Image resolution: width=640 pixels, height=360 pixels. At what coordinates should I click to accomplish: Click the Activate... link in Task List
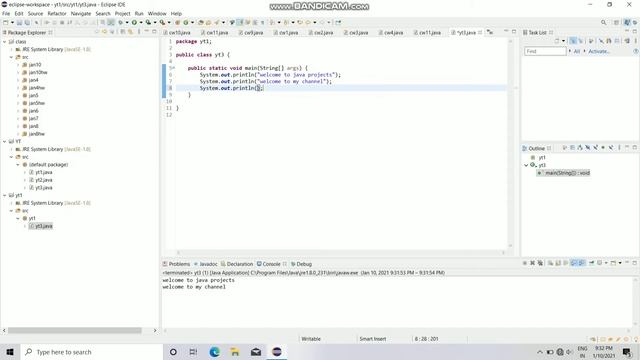click(599, 51)
